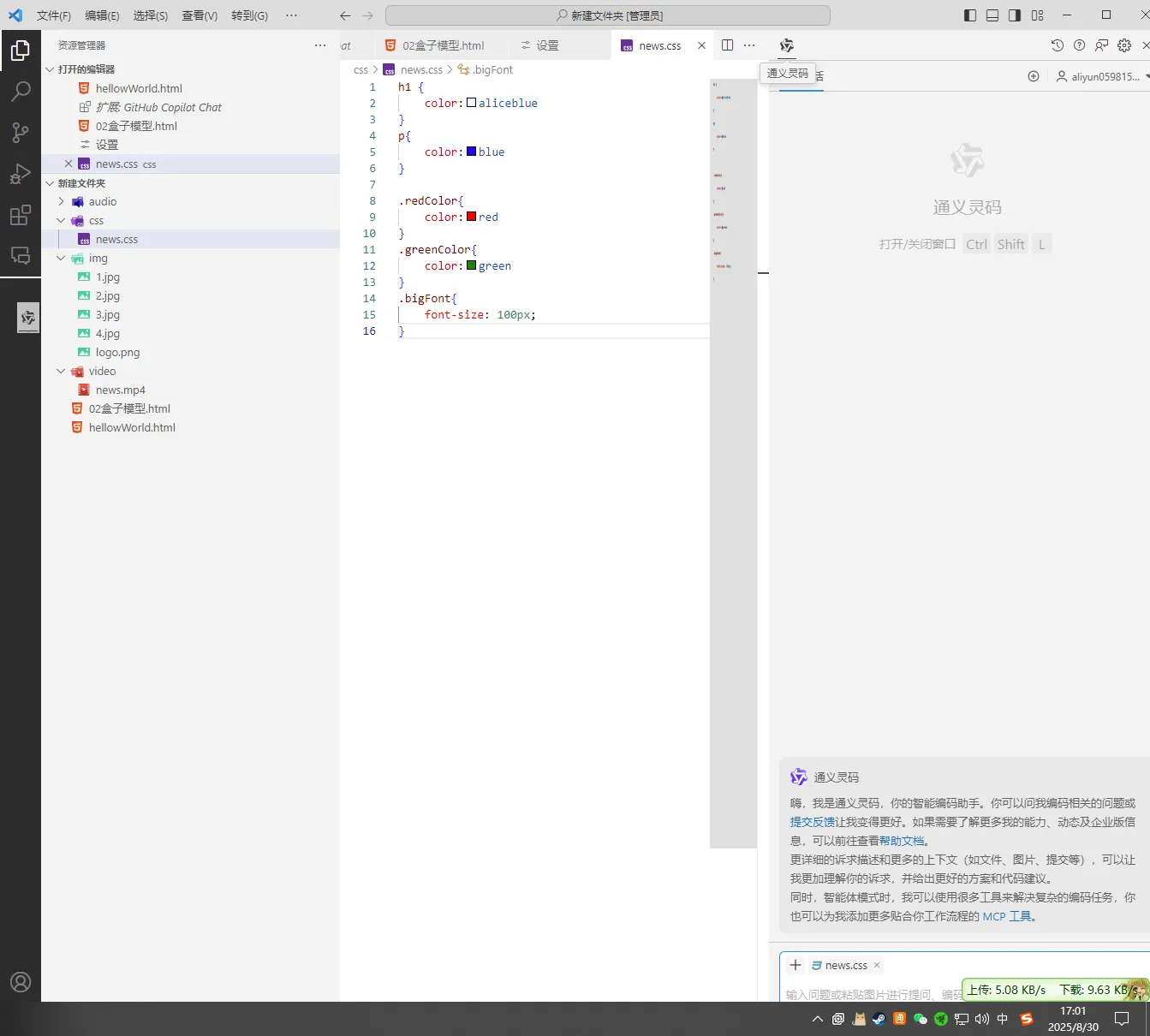The image size is (1150, 1036).
Task: Open Lingma chat history
Action: 1058,45
